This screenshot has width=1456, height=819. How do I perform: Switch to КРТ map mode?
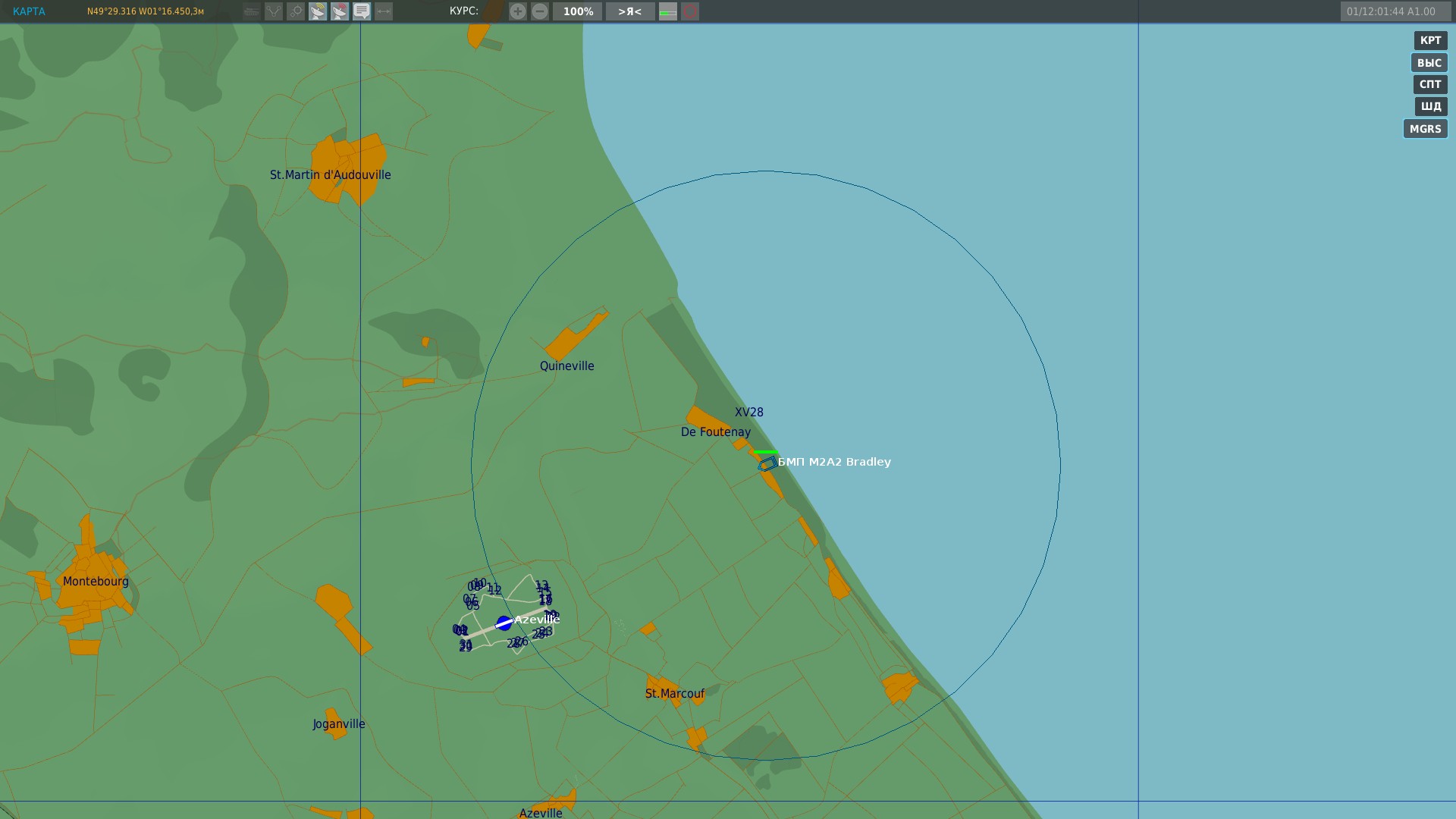pyautogui.click(x=1430, y=40)
